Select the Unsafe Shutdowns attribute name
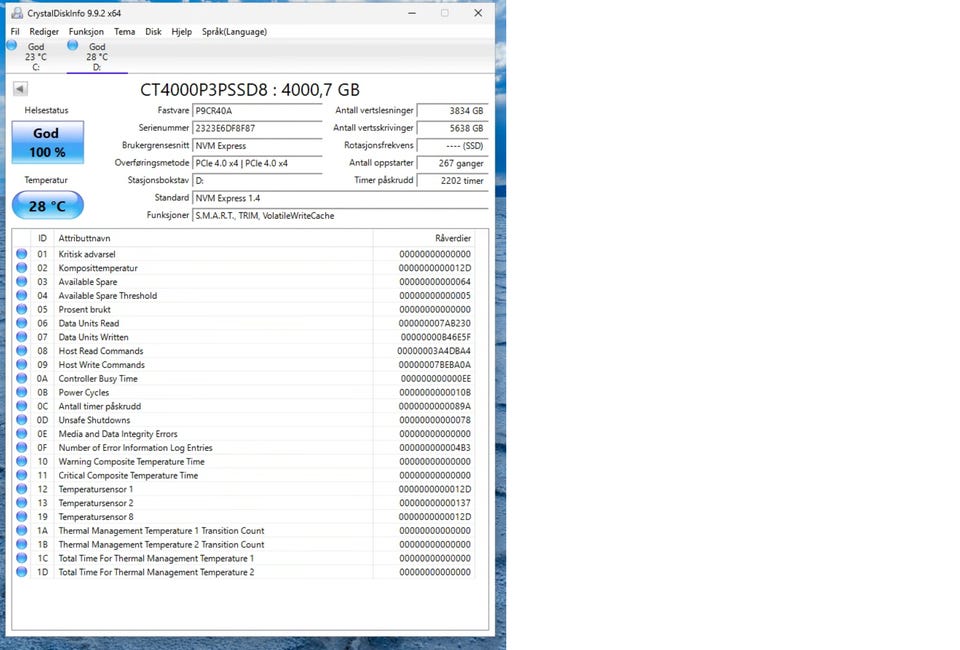The width and height of the screenshot is (960, 650). coord(94,420)
